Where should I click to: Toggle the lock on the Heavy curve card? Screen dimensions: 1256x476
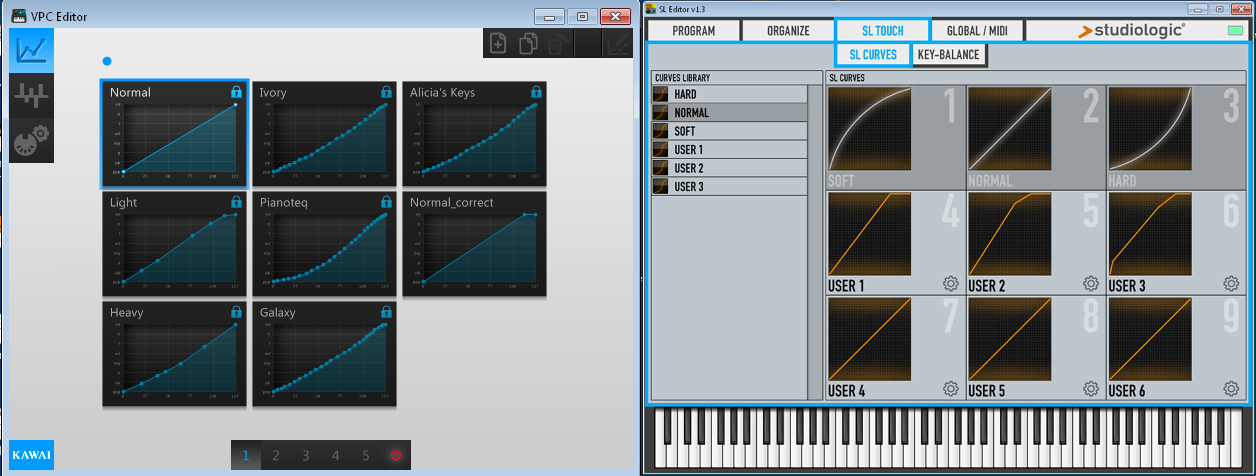click(x=236, y=312)
